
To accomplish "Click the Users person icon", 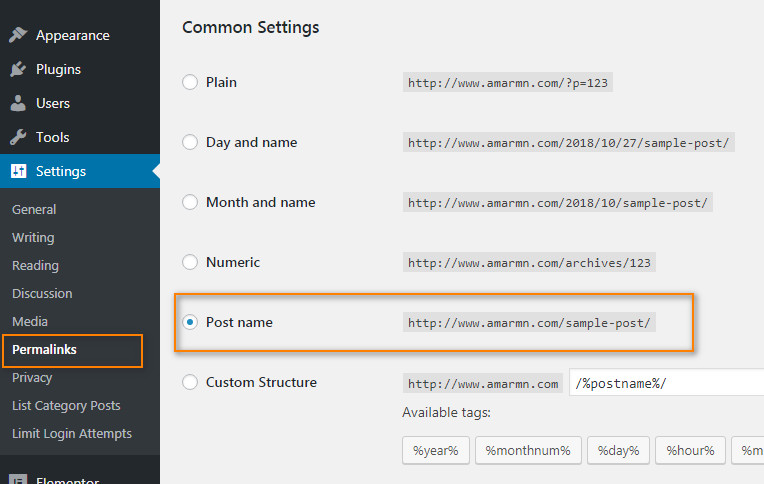I will click(18, 103).
